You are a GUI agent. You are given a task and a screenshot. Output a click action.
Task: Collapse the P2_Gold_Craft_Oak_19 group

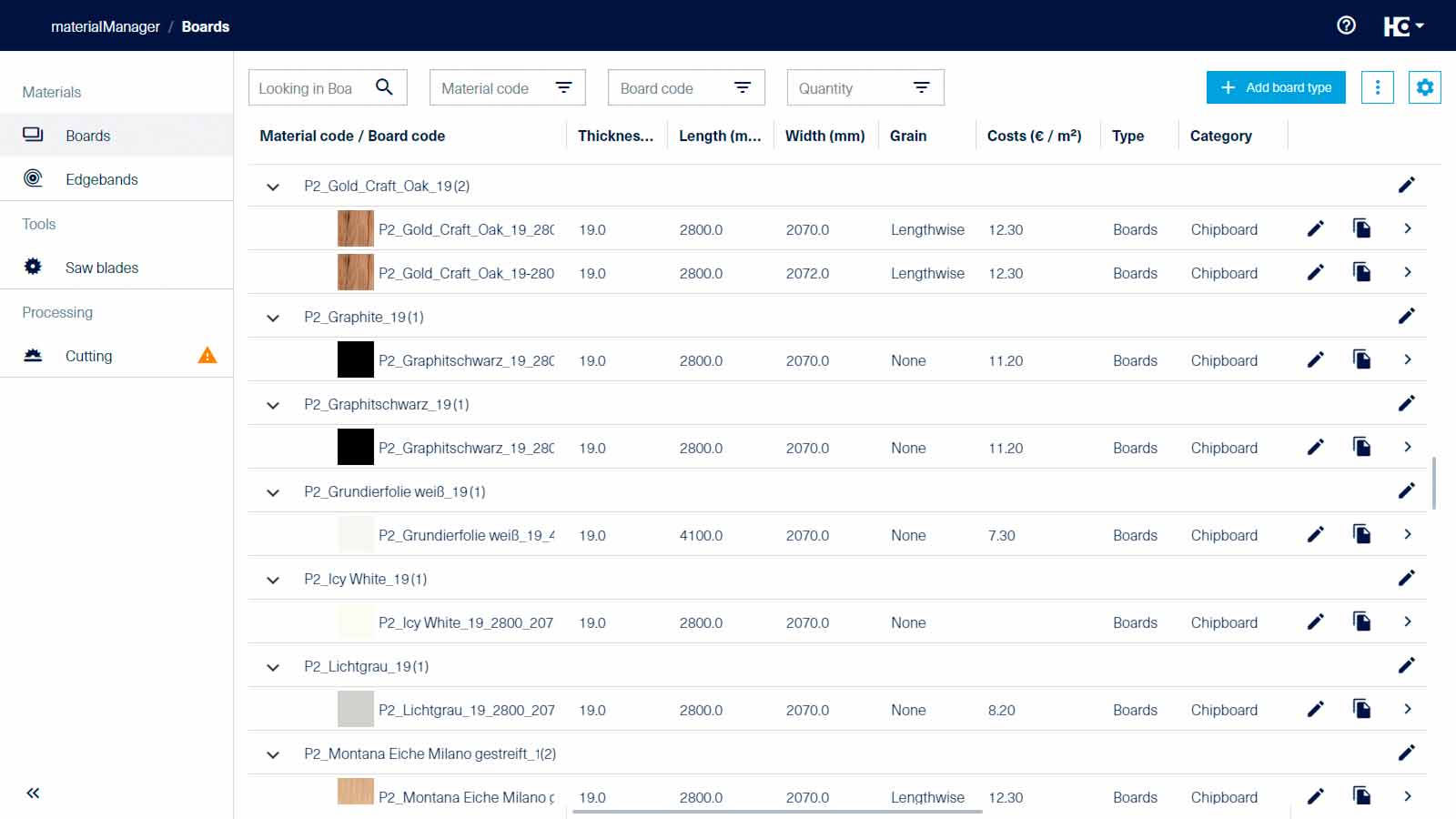tap(273, 187)
